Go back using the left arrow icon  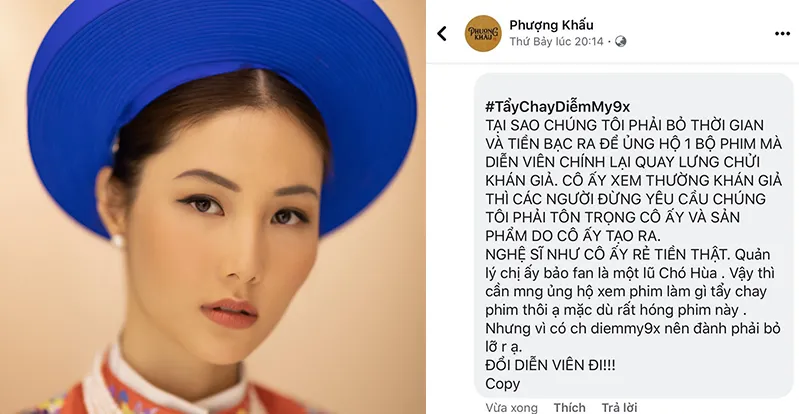(442, 34)
